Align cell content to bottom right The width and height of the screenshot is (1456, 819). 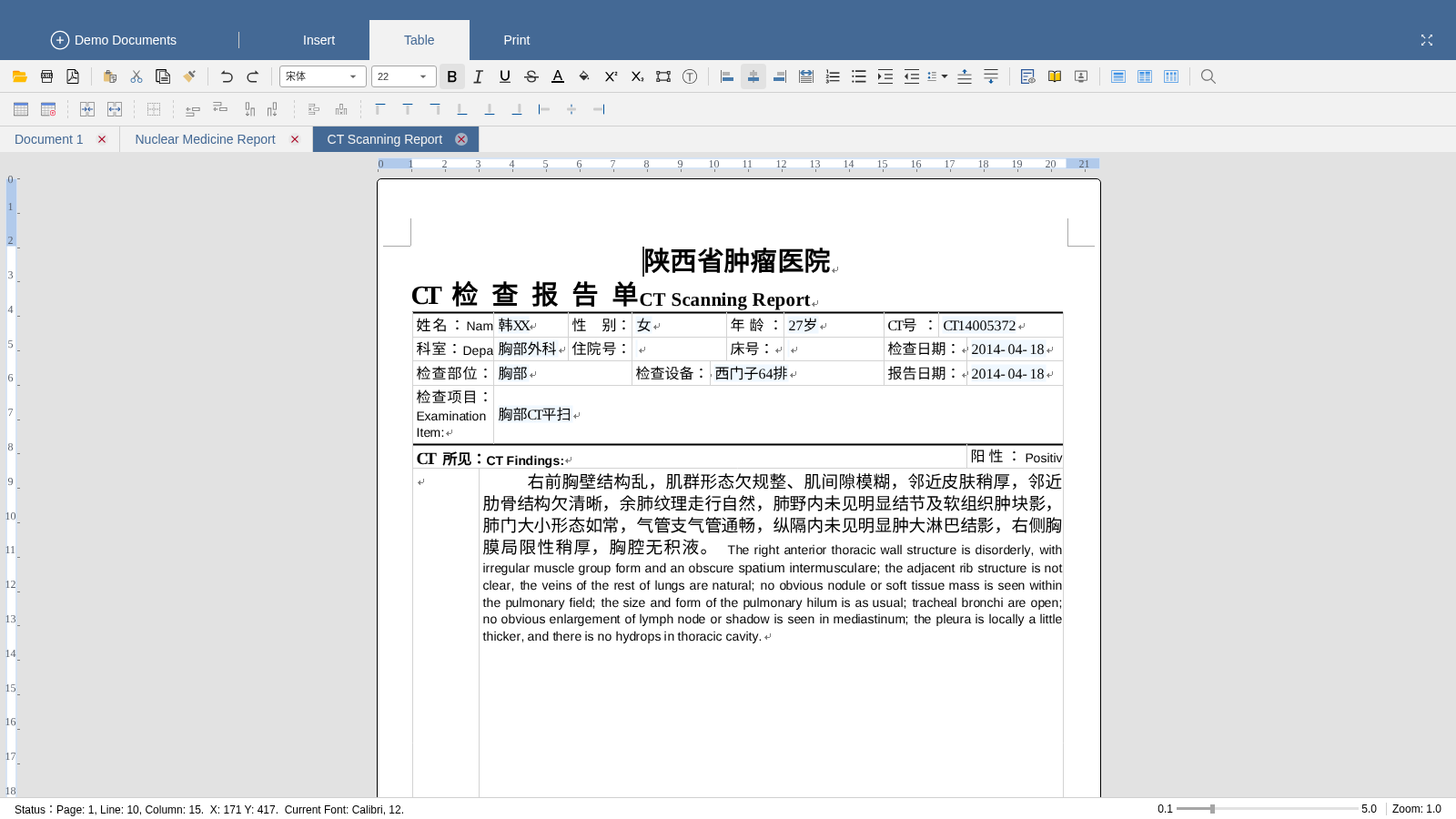pyautogui.click(x=517, y=109)
